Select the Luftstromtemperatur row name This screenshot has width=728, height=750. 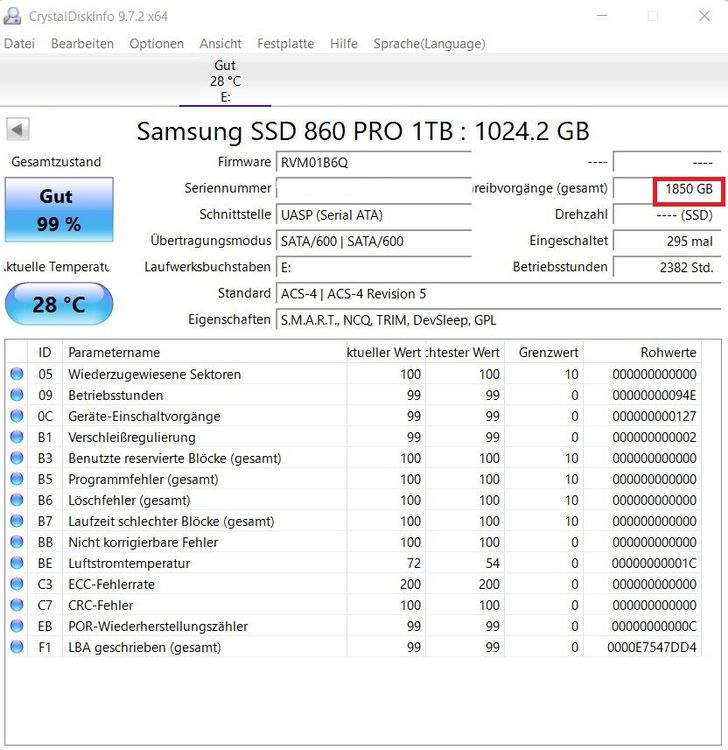pos(129,563)
